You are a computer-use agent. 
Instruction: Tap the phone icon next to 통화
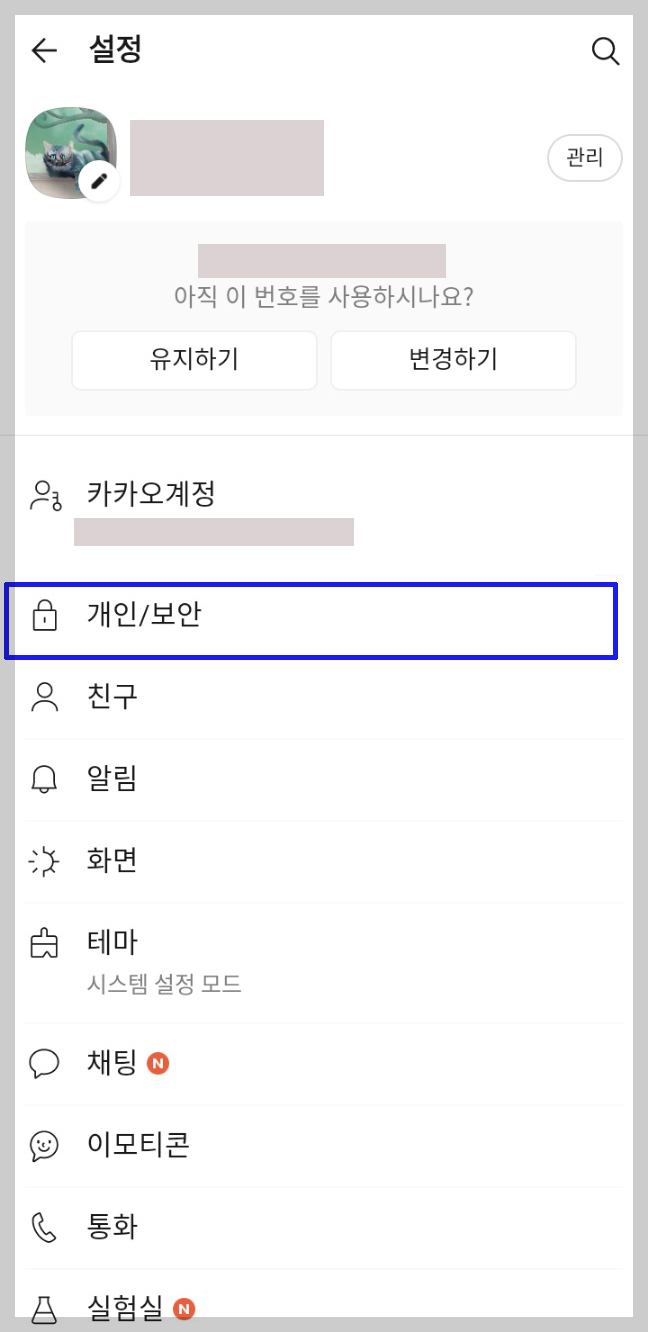coord(44,1228)
